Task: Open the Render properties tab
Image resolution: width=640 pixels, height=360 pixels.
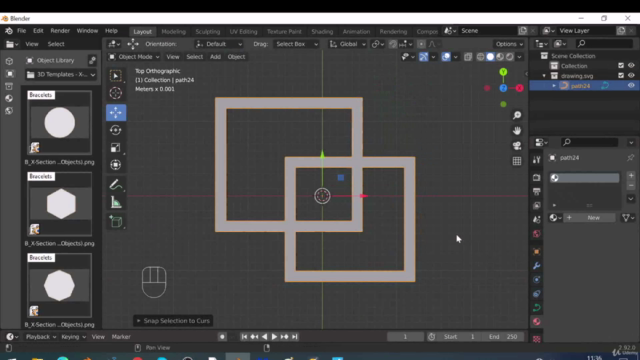Action: [537, 178]
